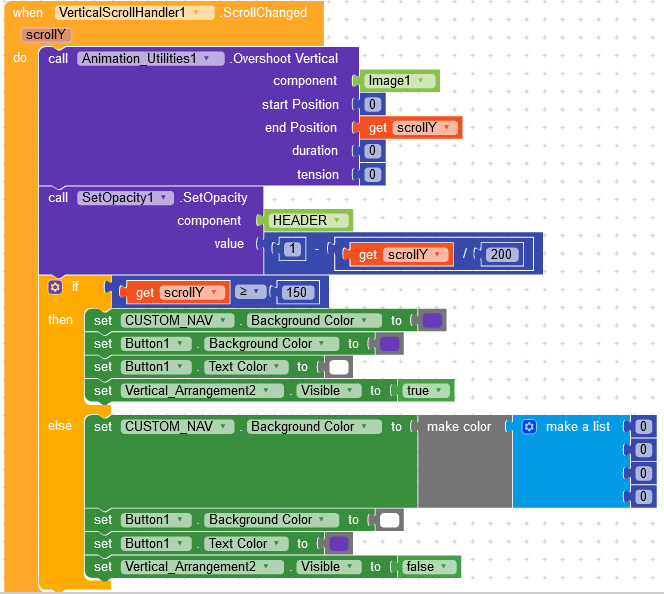Edit the tension value number field
The width and height of the screenshot is (664, 594).
pos(372,174)
